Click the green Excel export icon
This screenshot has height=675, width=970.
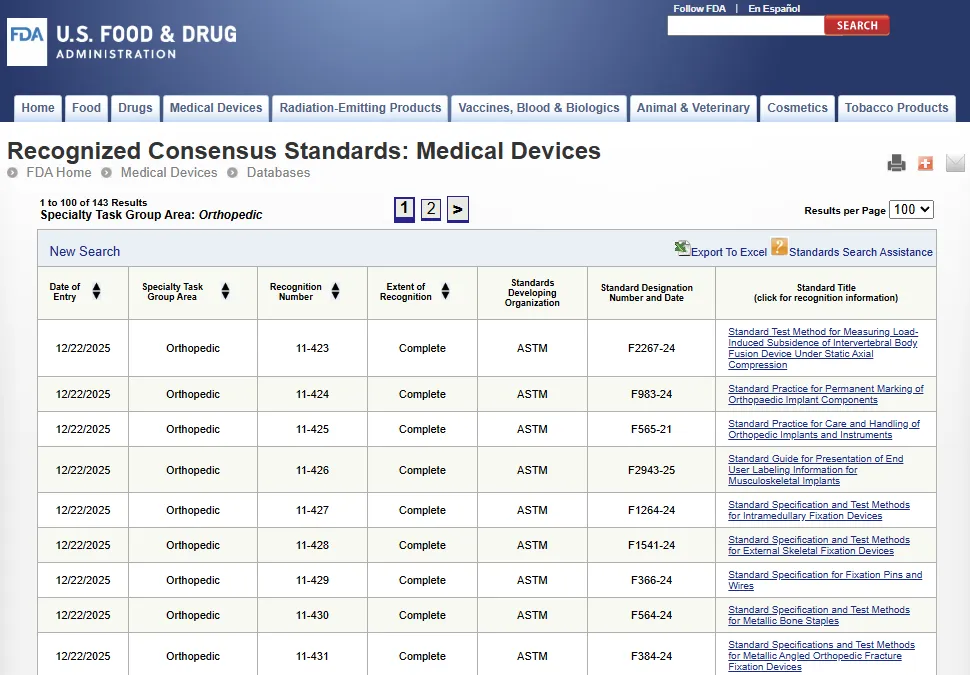click(x=682, y=248)
